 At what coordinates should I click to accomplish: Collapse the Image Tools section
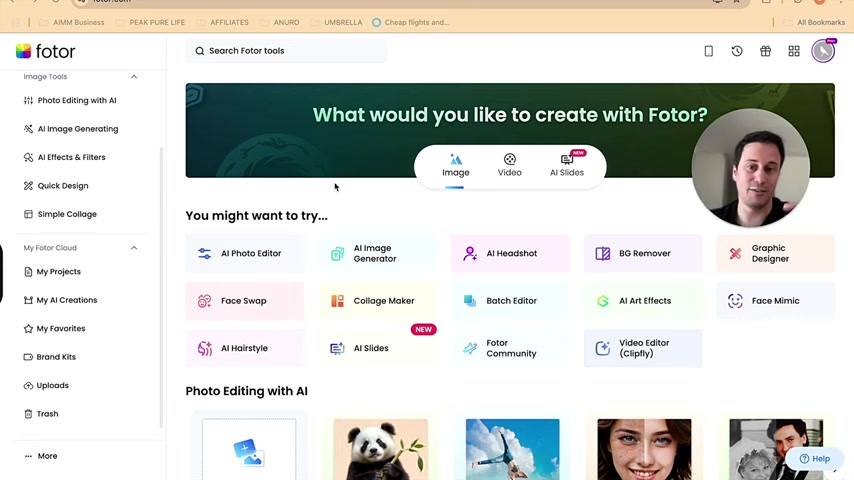point(134,77)
